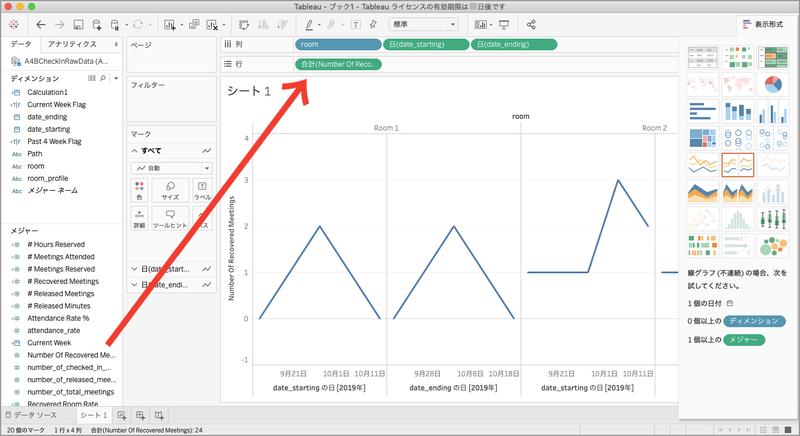The height and width of the screenshot is (436, 800).
Task: Open the データ ソース tab at bottom
Action: (31, 415)
